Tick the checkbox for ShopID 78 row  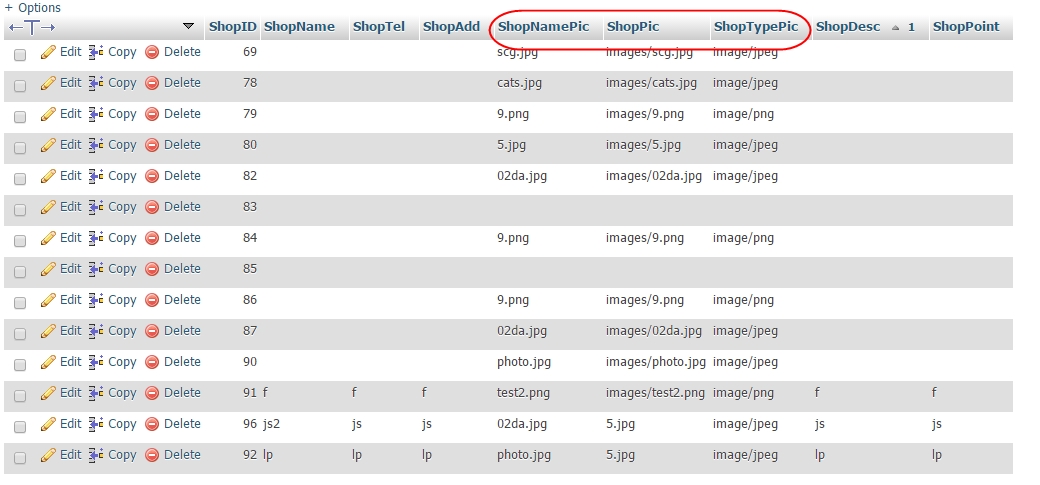tap(20, 86)
